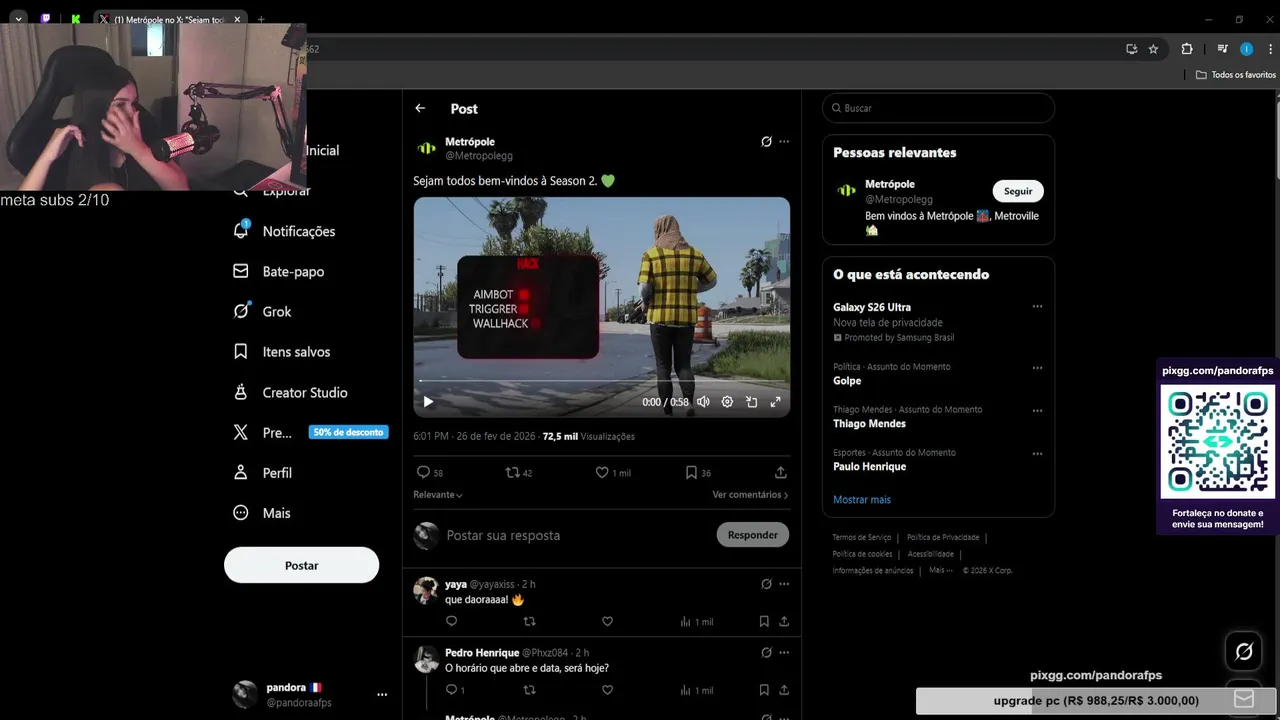The width and height of the screenshot is (1280, 720).
Task: Click the 50% de desconto badge
Action: coord(348,432)
